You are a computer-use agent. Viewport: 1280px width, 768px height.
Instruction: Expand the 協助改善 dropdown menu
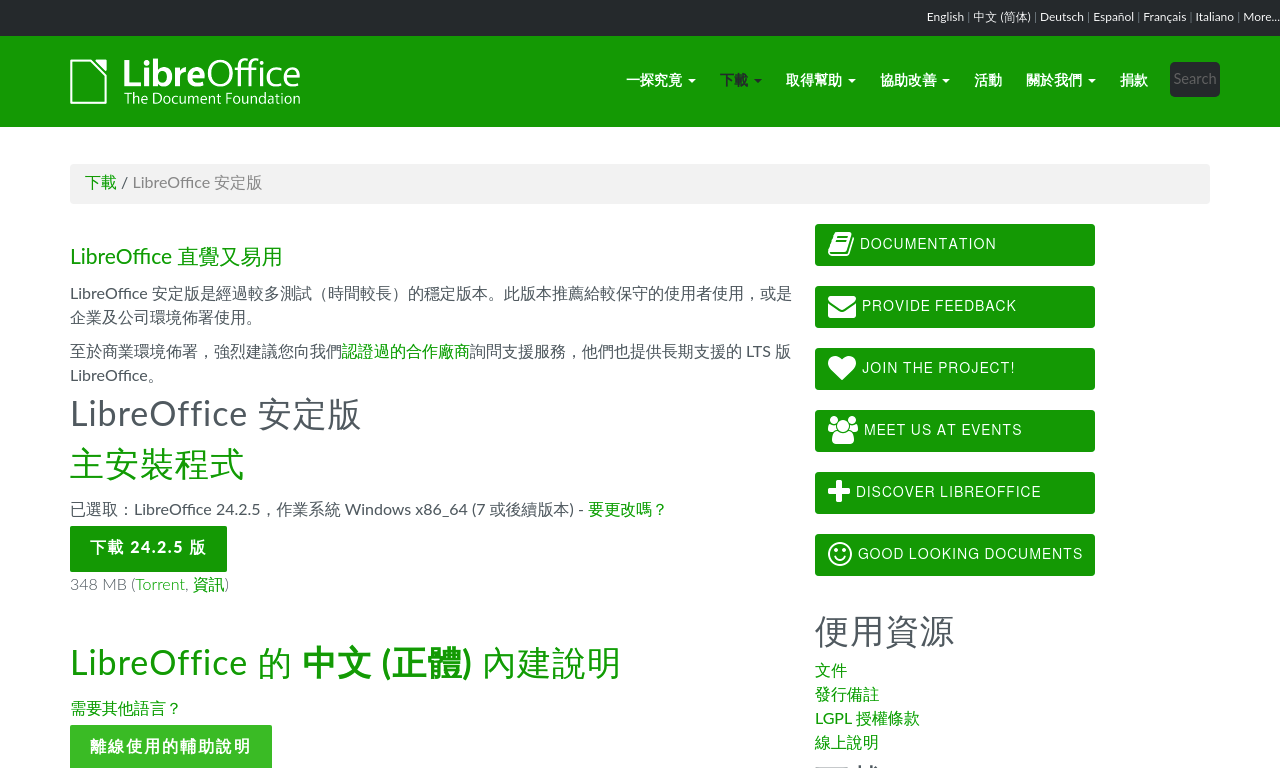[915, 80]
